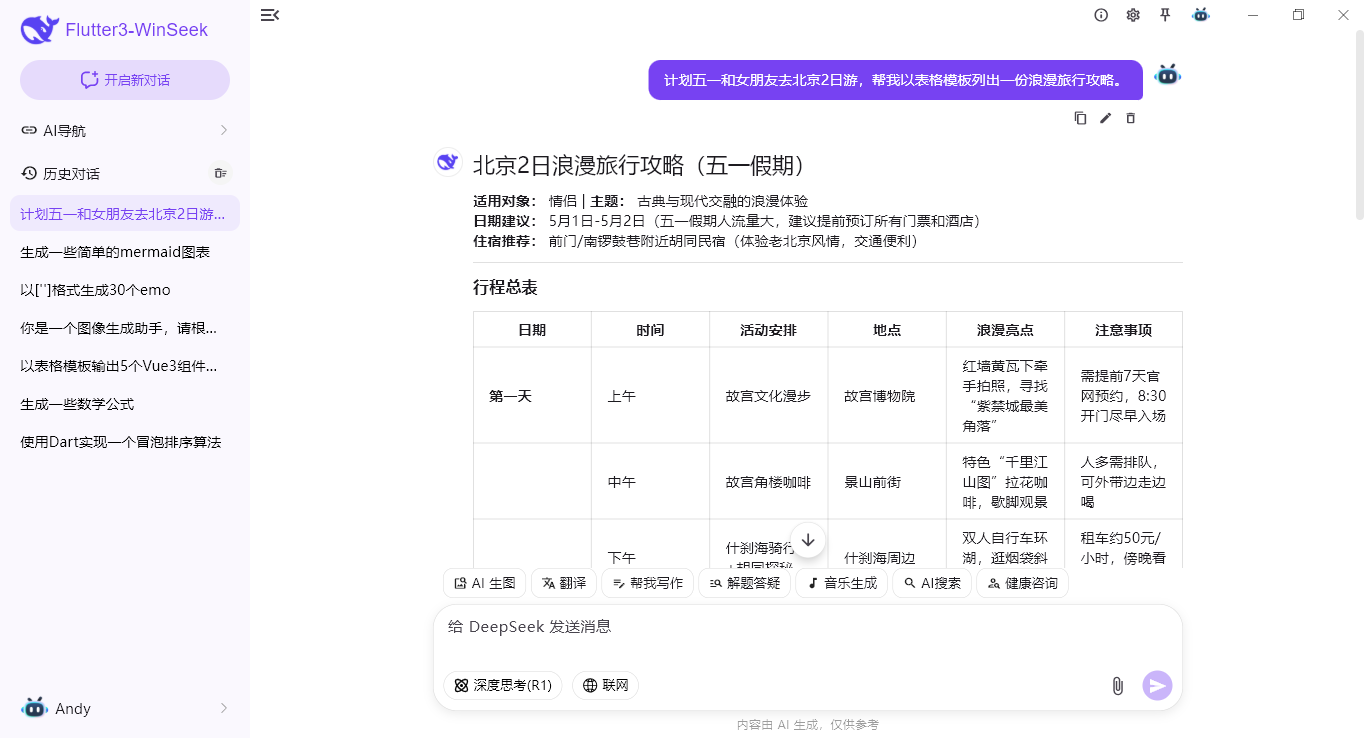
Task: Delete the 北京2日游 conversation message
Action: pos(1130,118)
